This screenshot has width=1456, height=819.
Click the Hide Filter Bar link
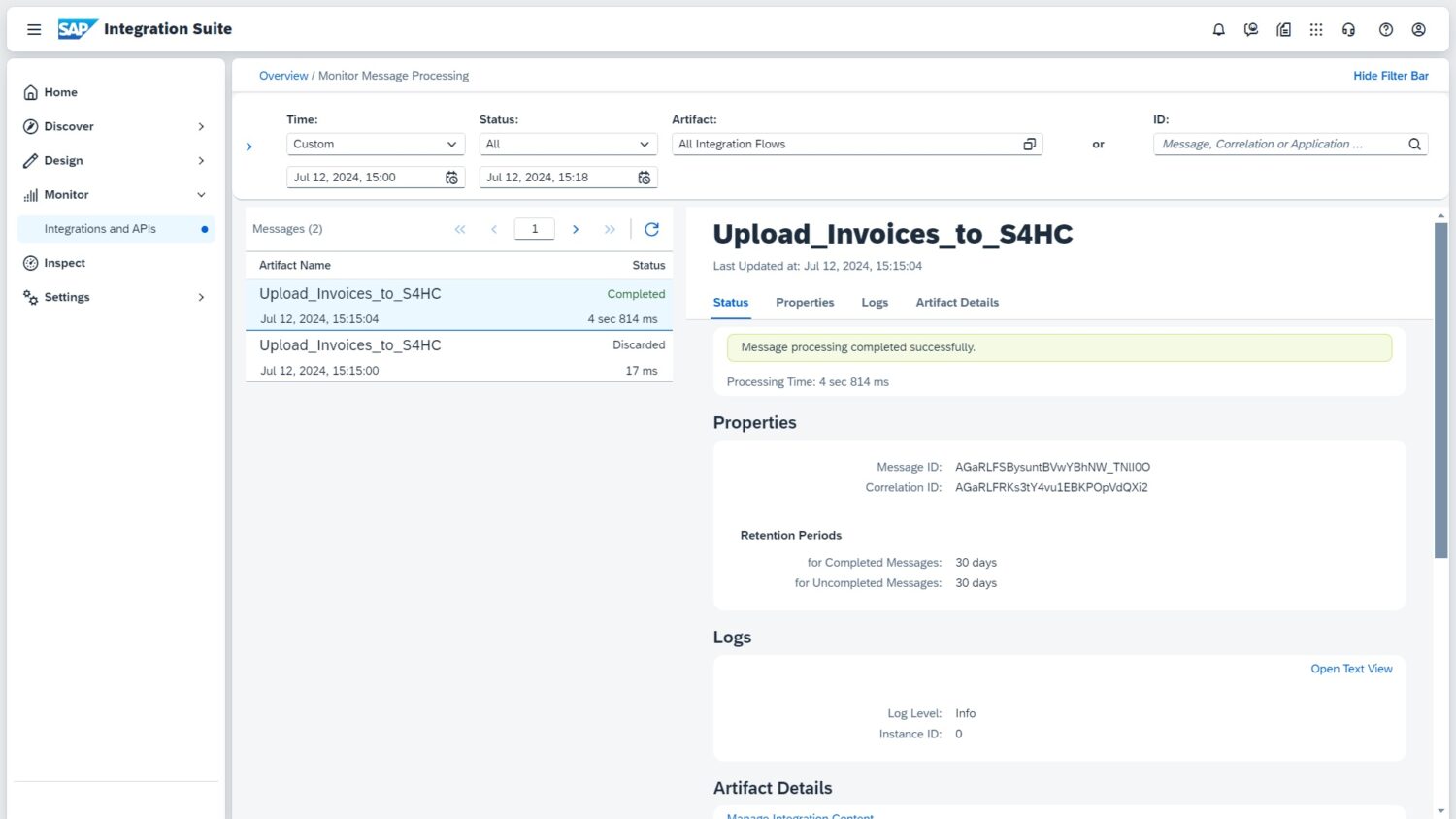click(1390, 76)
